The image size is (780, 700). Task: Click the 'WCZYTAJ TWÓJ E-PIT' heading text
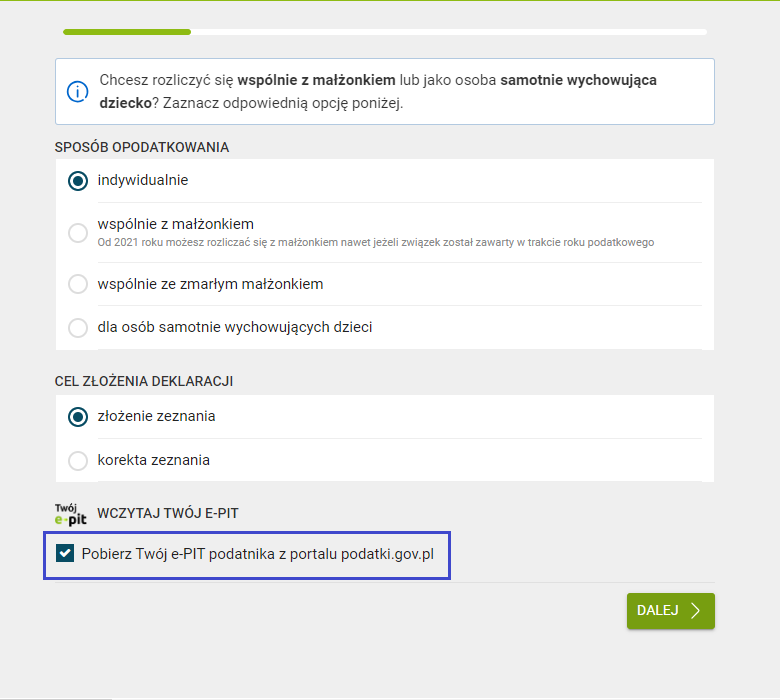click(168, 514)
